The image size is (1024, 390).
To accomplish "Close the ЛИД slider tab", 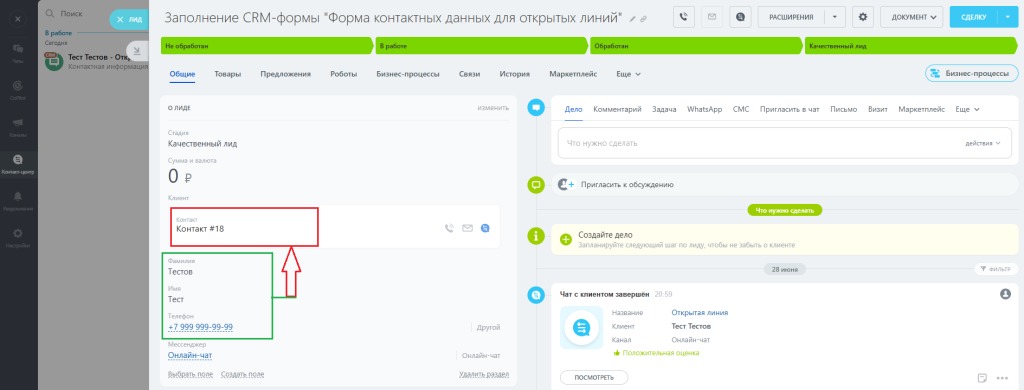I will [x=120, y=20].
